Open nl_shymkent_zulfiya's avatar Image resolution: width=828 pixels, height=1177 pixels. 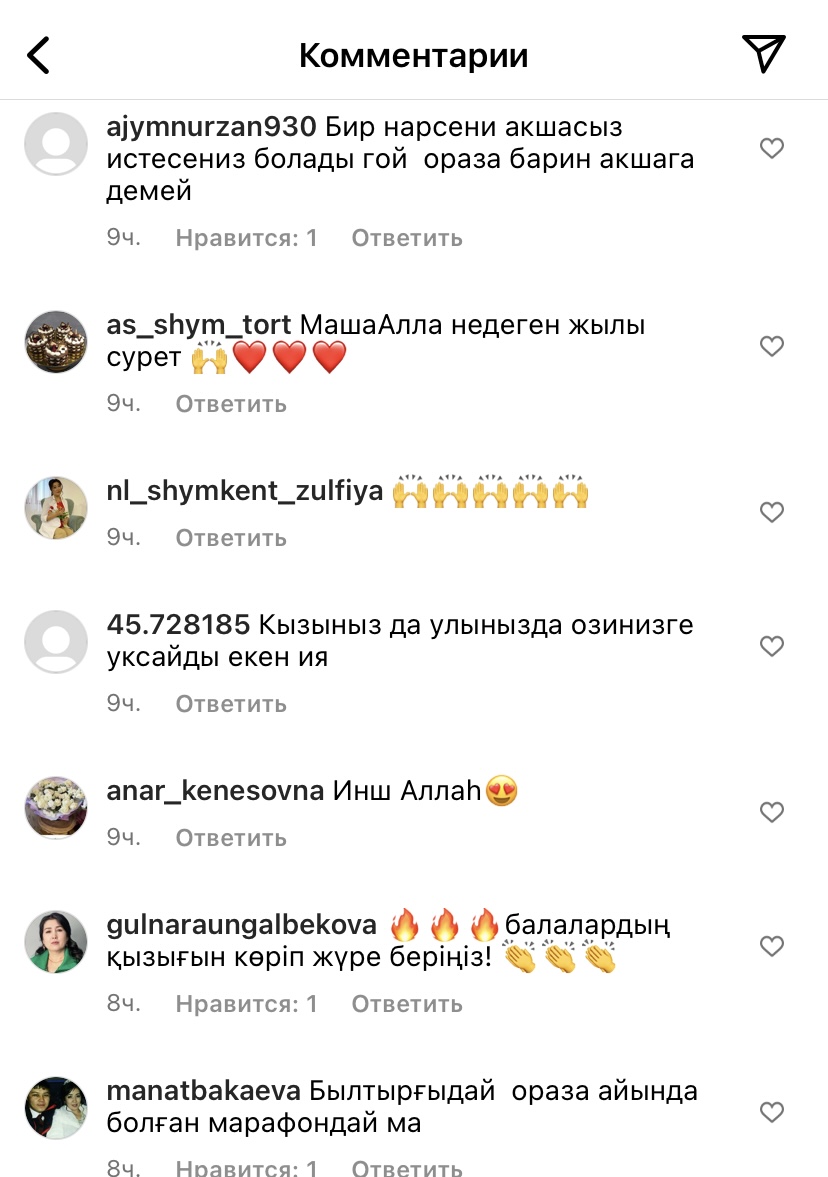point(56,507)
